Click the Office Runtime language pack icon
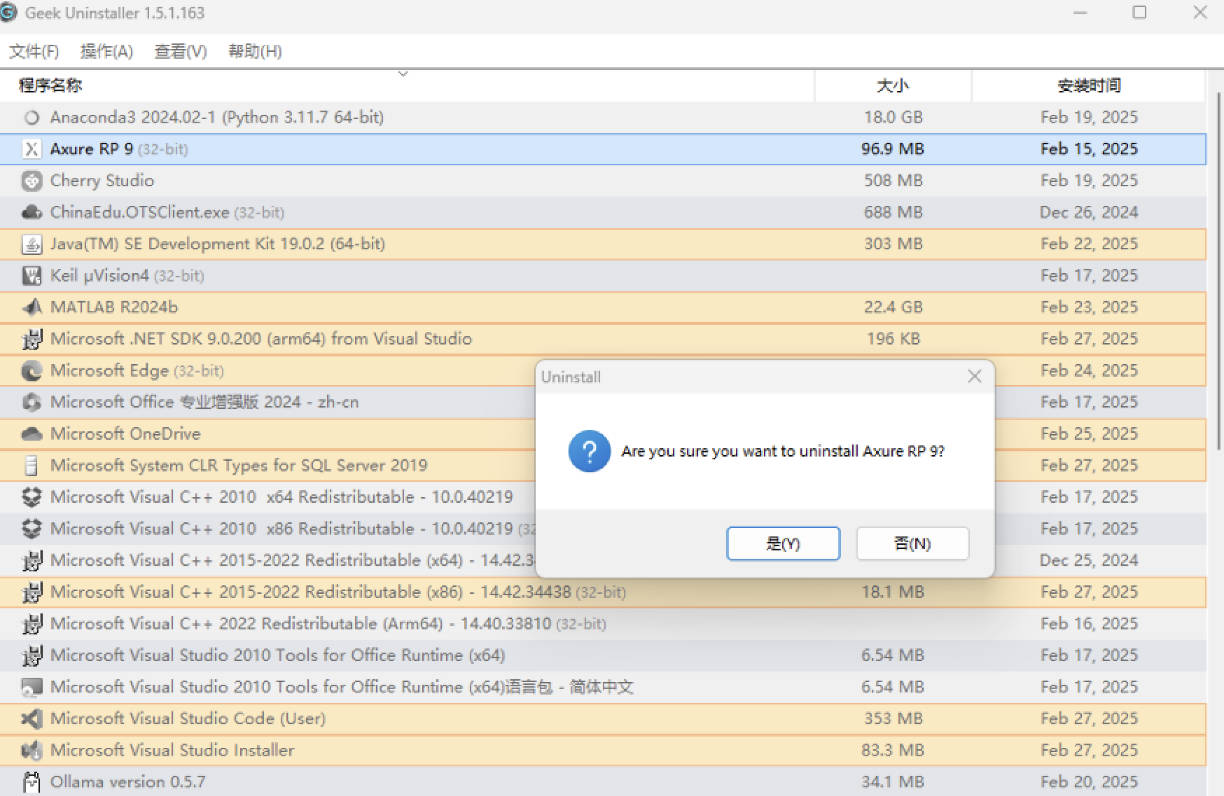Image resolution: width=1224 pixels, height=796 pixels. (32, 687)
